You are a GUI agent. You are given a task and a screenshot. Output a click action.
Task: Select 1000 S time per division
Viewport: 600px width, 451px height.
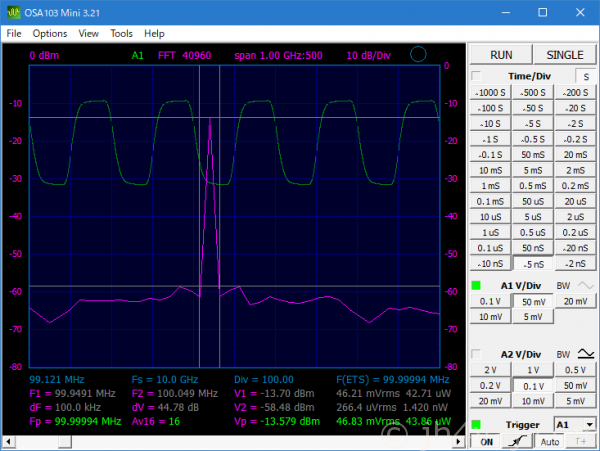tap(491, 93)
